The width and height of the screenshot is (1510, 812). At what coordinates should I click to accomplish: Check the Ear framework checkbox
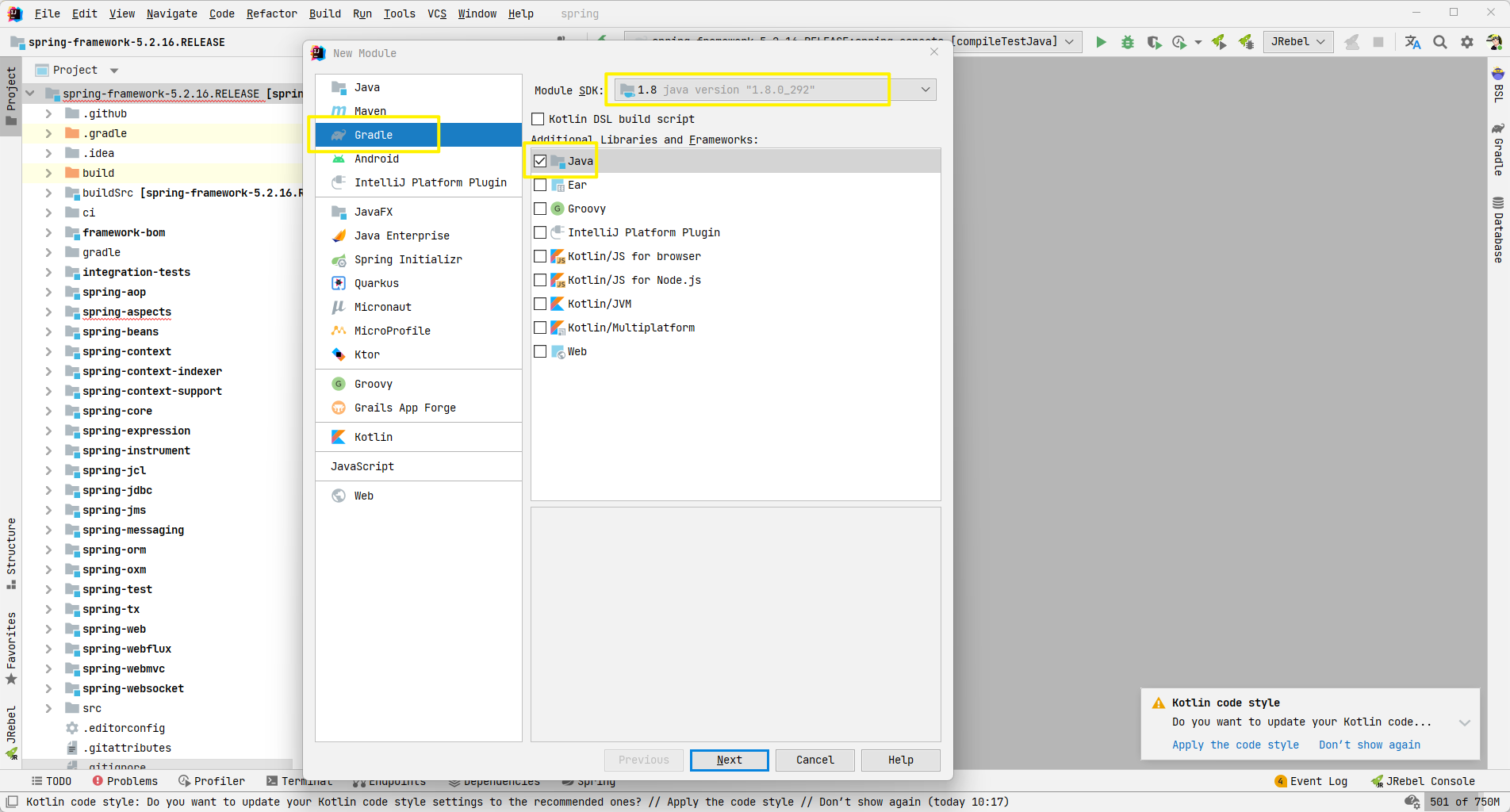tap(540, 185)
